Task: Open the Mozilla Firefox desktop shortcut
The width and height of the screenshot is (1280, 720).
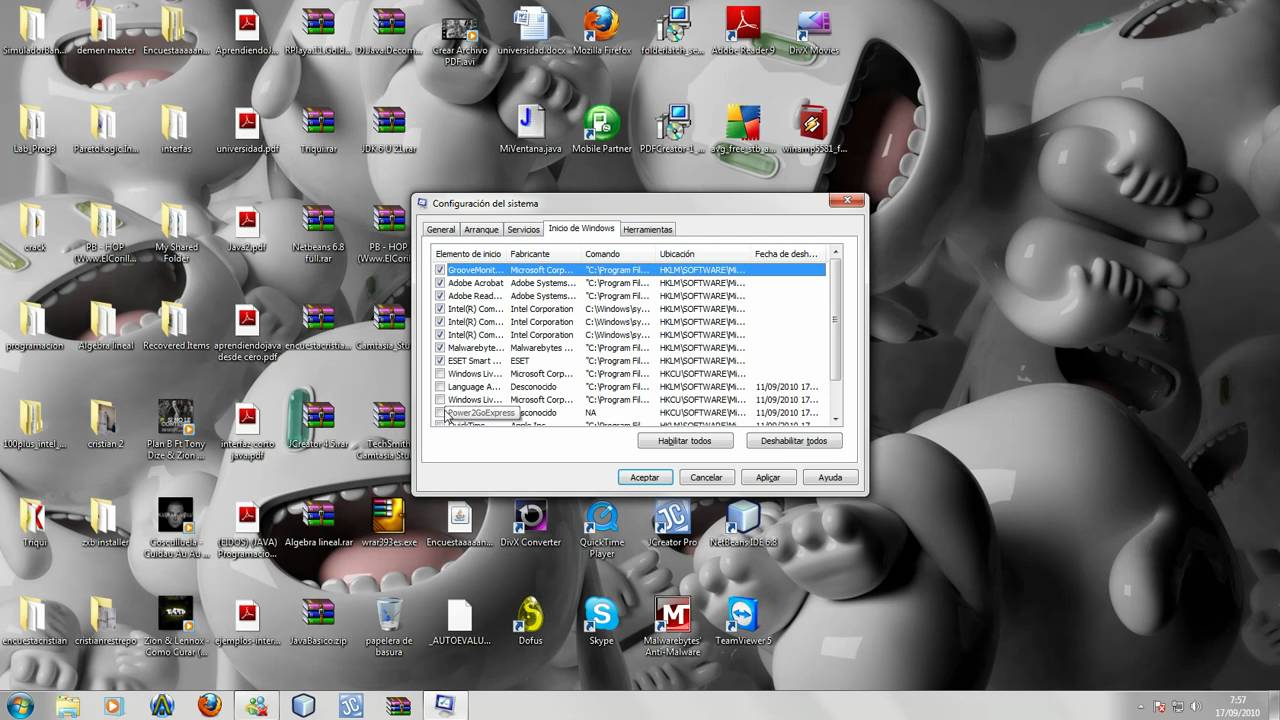Action: tap(602, 30)
